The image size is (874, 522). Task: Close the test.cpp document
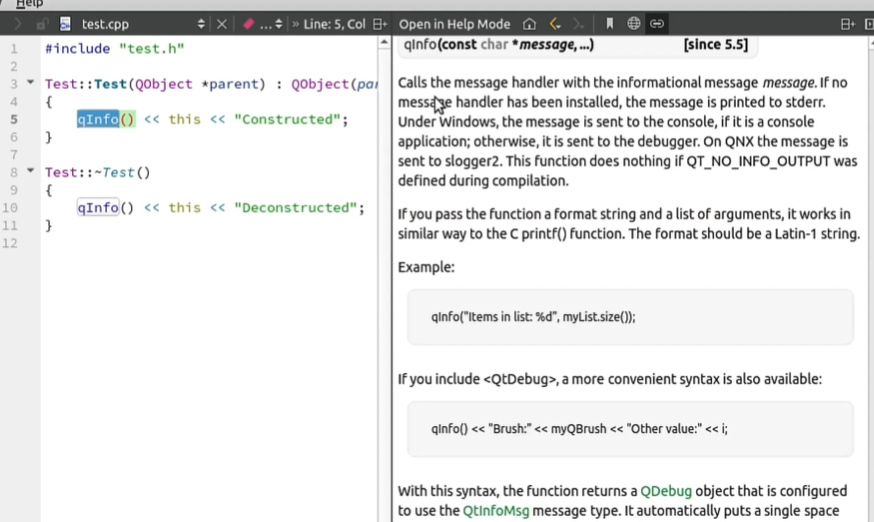click(x=221, y=24)
